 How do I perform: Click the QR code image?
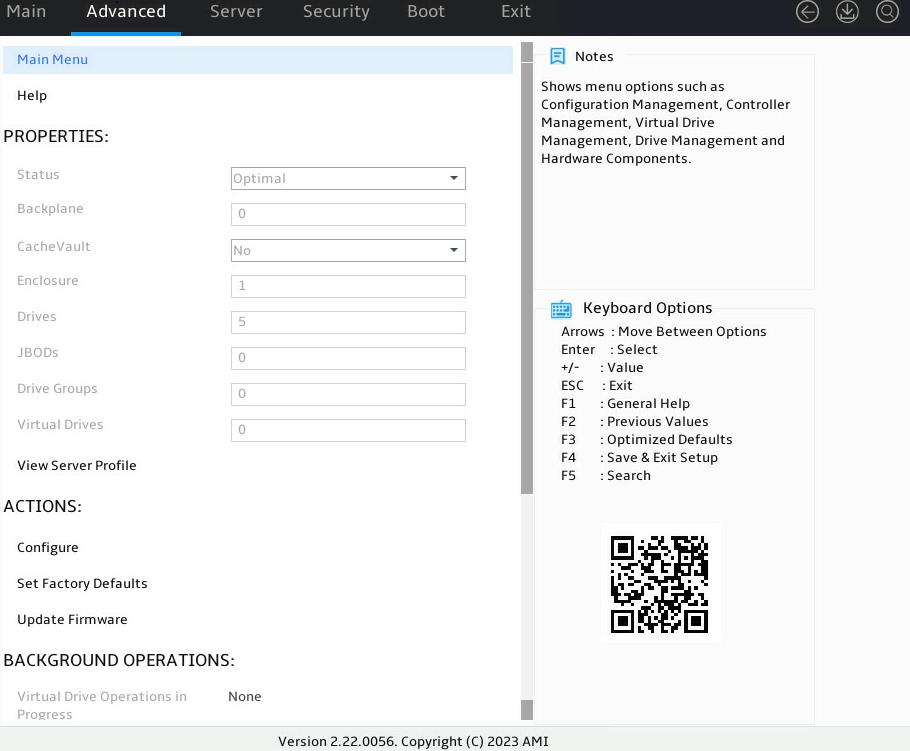tap(659, 584)
